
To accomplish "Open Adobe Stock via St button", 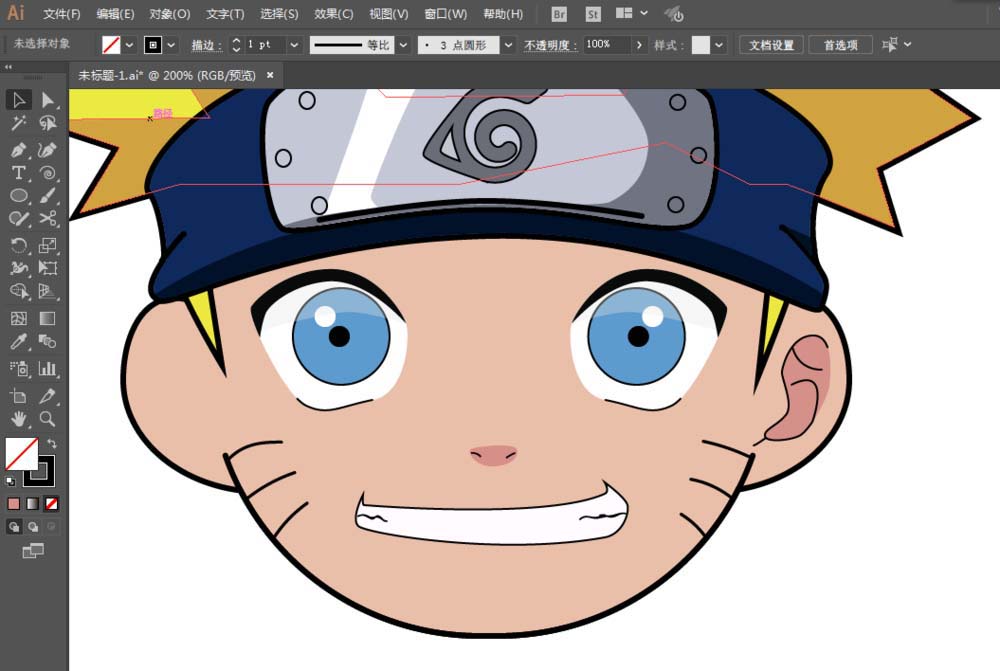I will pos(593,14).
